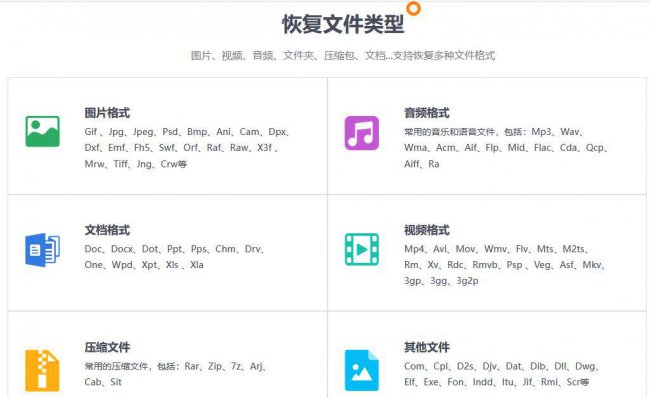
Task: Click the audio line containing Mp3、Wav
Action: tap(494, 132)
